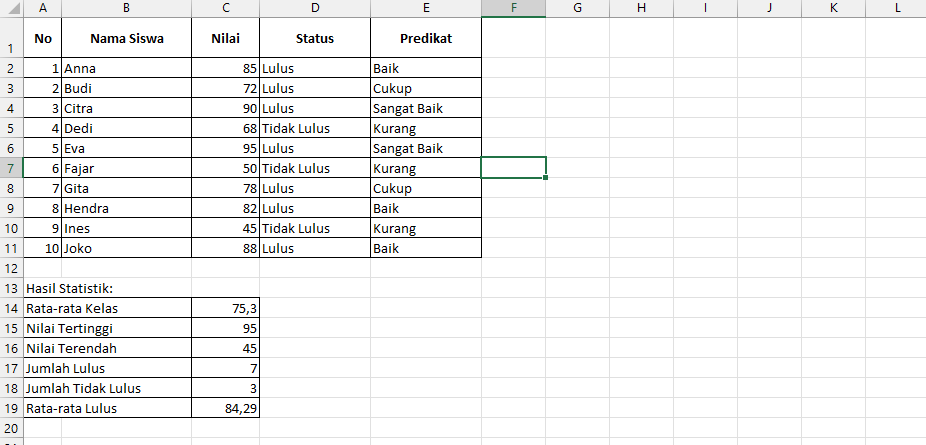This screenshot has height=445, width=926.
Task: Click the Nilai Tertinggi label cell
Action: [107, 328]
